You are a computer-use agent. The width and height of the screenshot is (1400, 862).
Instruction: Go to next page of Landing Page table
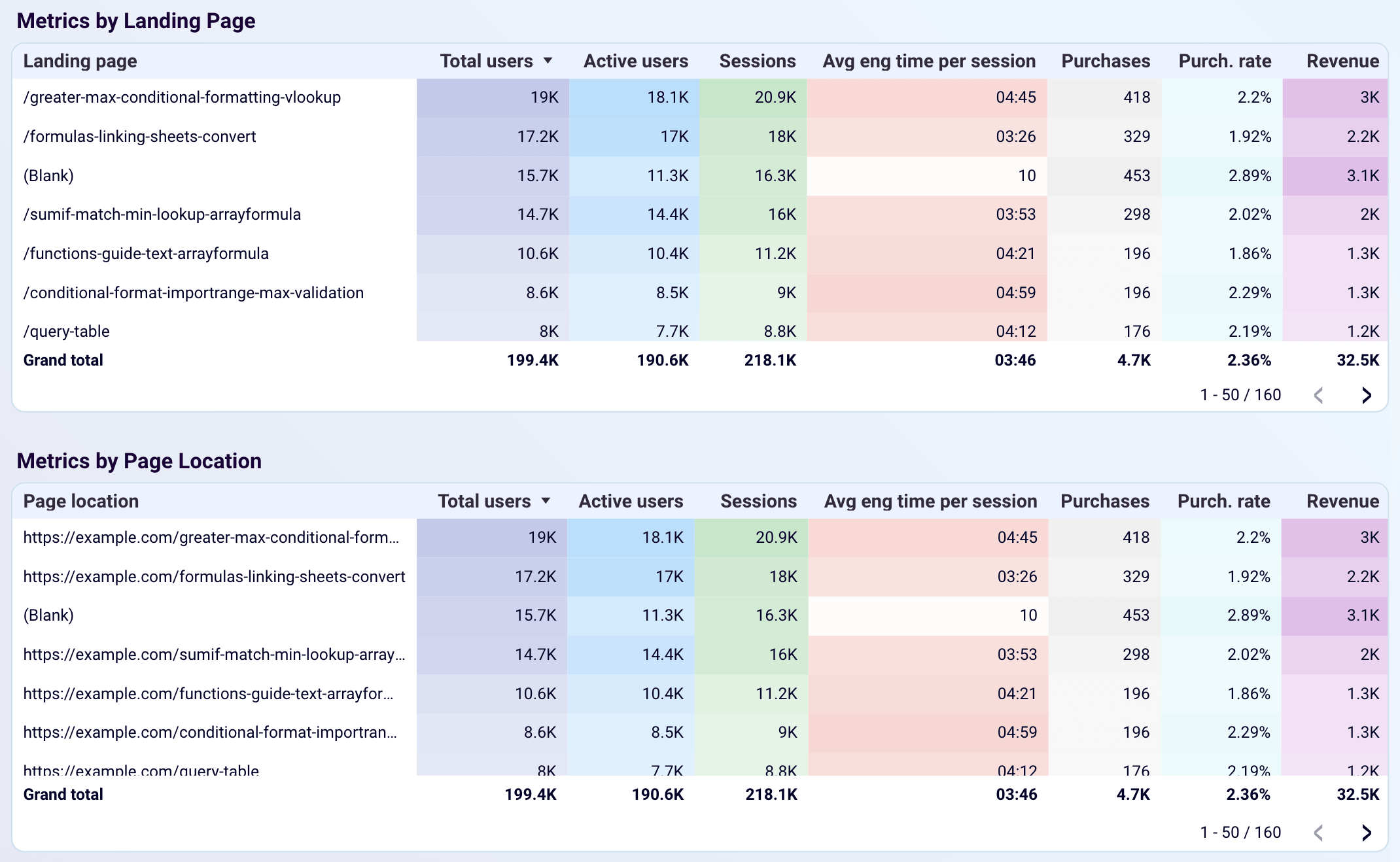[x=1366, y=395]
